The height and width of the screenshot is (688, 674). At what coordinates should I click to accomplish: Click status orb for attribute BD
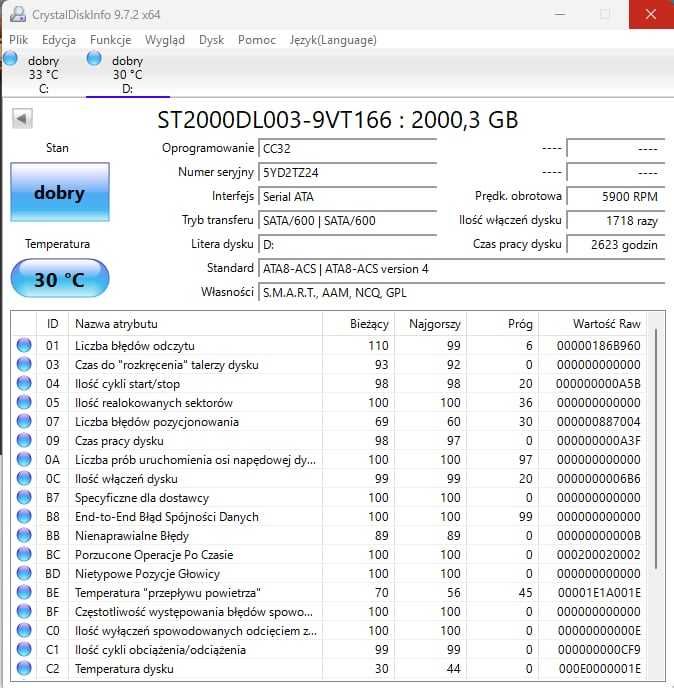coord(24,573)
